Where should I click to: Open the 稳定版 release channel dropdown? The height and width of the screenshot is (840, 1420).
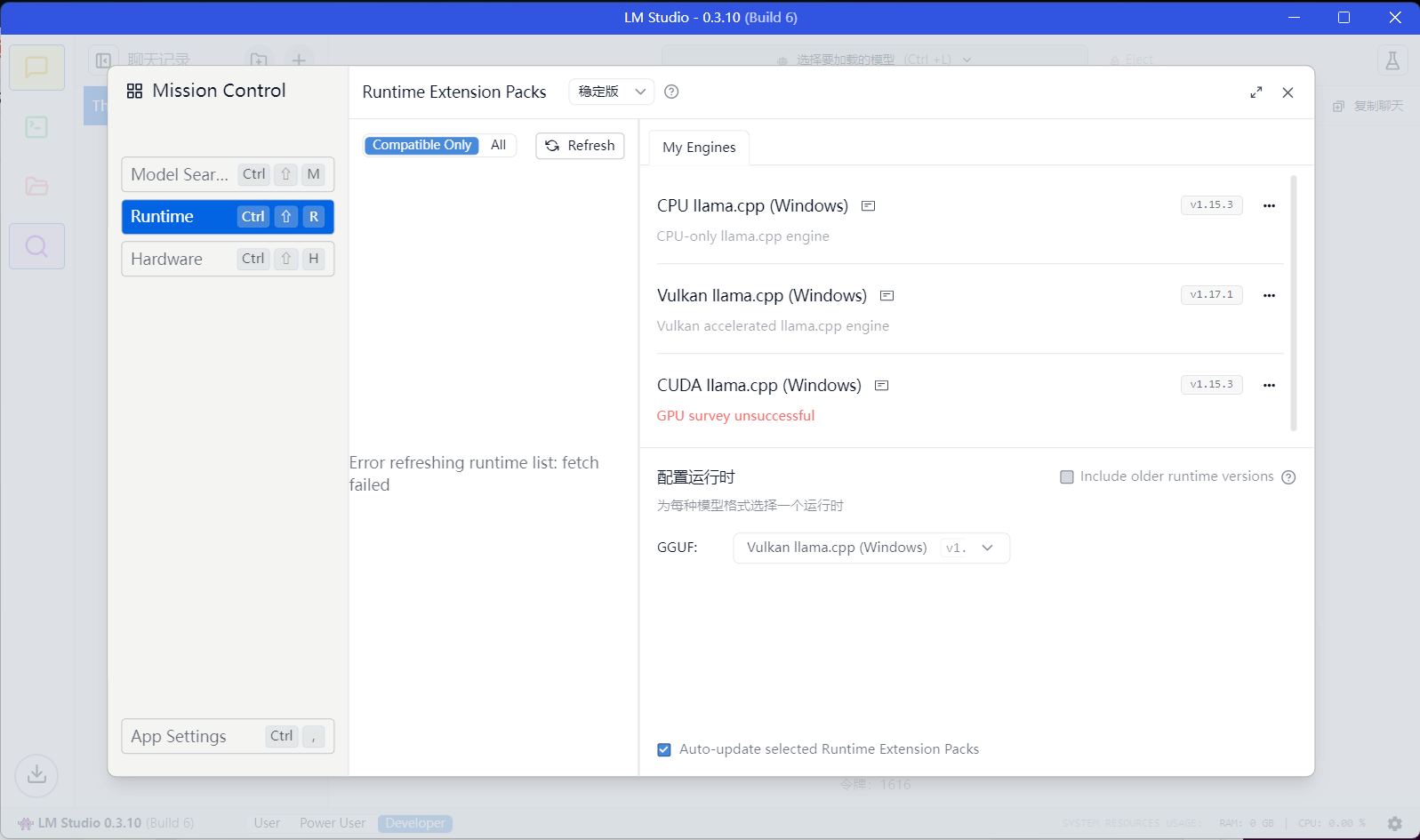[611, 92]
